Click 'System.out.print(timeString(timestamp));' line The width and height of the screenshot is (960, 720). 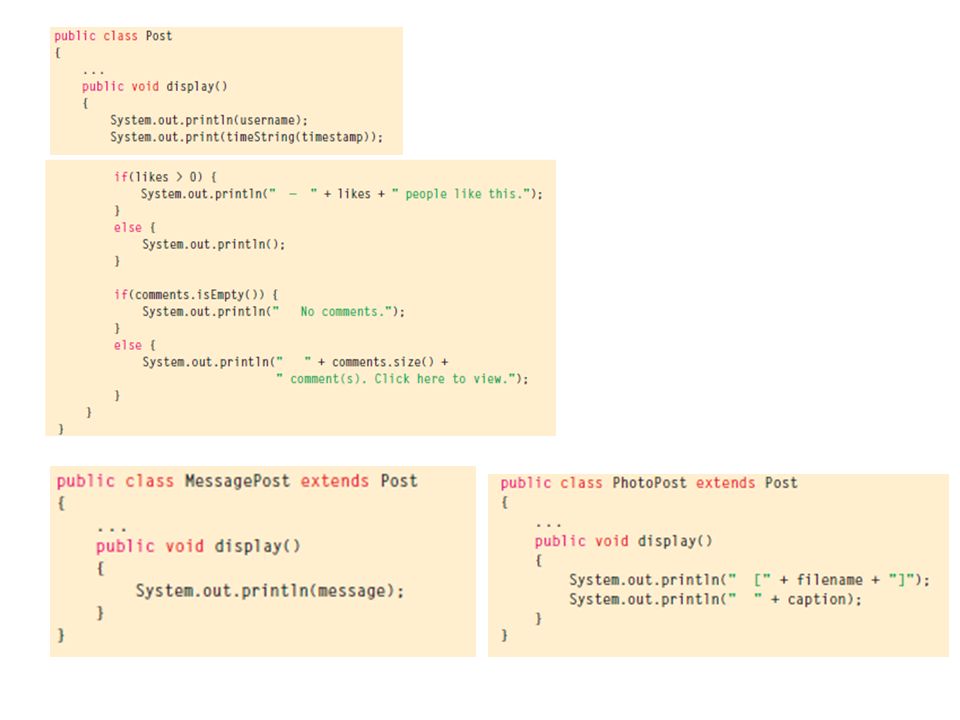(246, 137)
